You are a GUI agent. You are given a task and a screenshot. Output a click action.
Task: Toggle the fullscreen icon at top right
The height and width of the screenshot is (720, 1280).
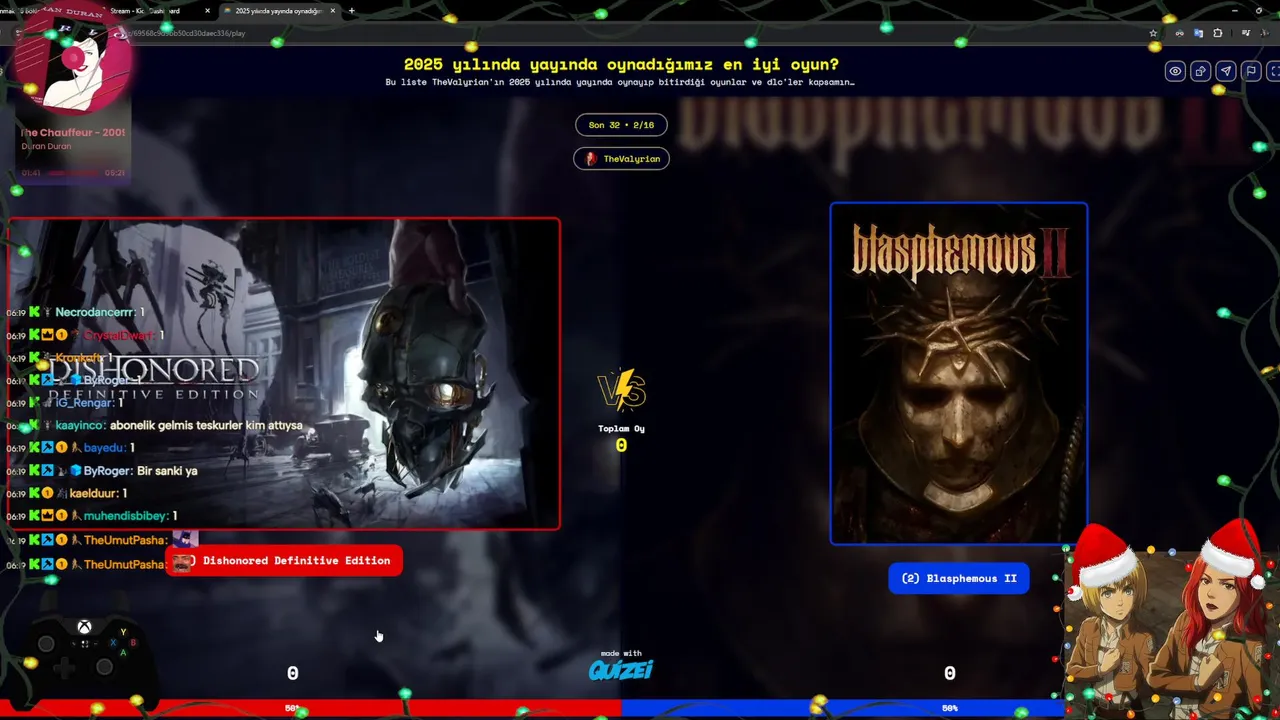pyautogui.click(x=1273, y=71)
